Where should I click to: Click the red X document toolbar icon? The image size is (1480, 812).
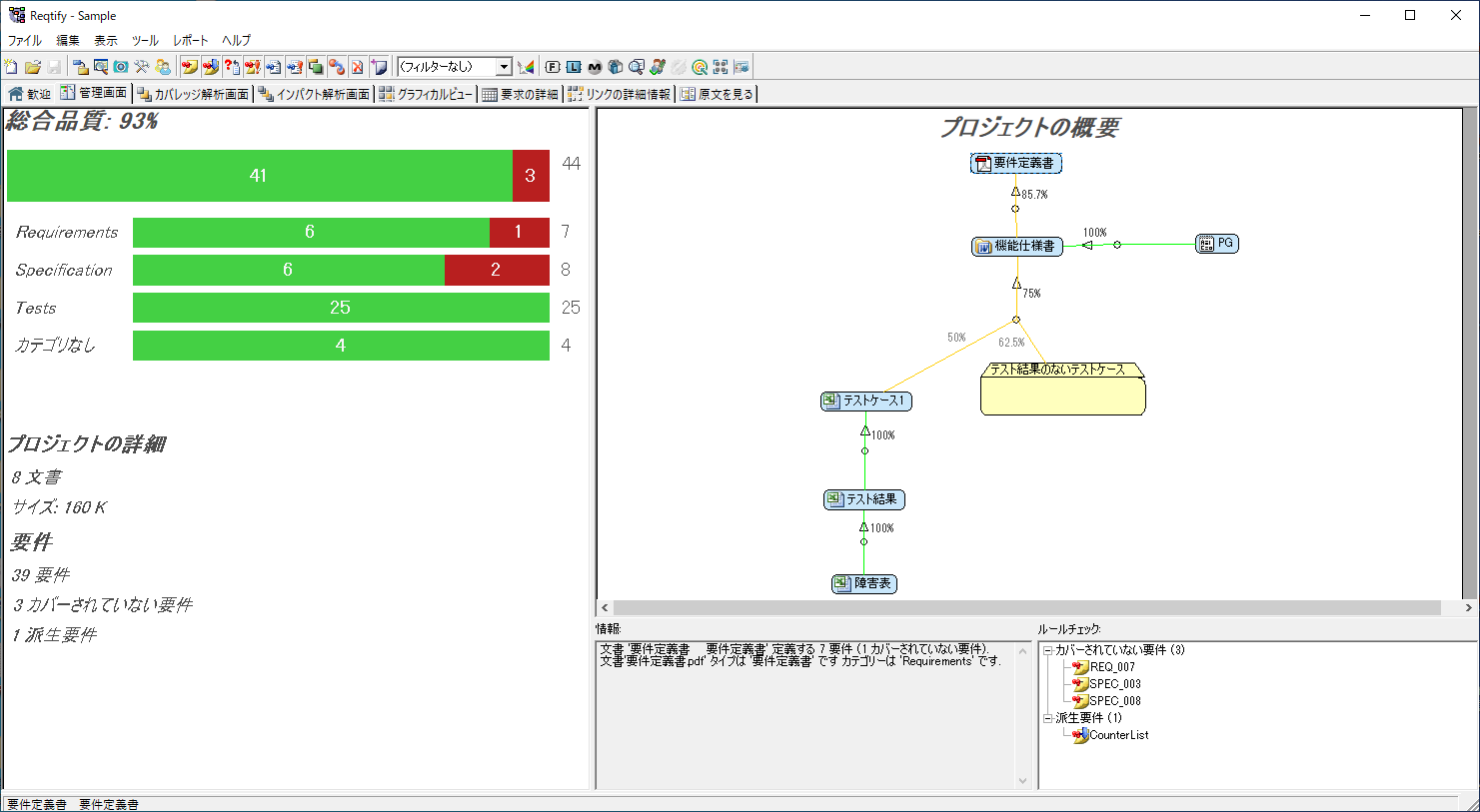(357, 67)
